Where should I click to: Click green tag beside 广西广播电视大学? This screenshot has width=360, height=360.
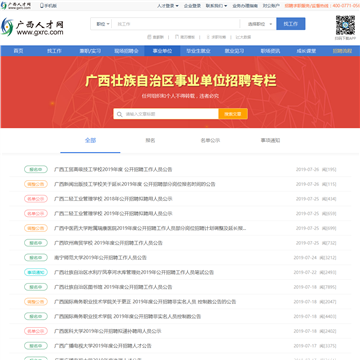[x=36, y=346]
